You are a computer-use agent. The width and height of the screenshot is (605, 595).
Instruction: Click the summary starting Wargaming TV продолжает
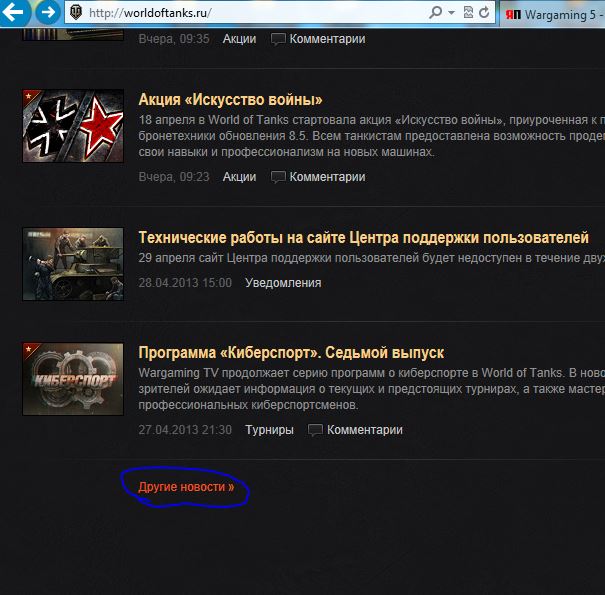372,389
